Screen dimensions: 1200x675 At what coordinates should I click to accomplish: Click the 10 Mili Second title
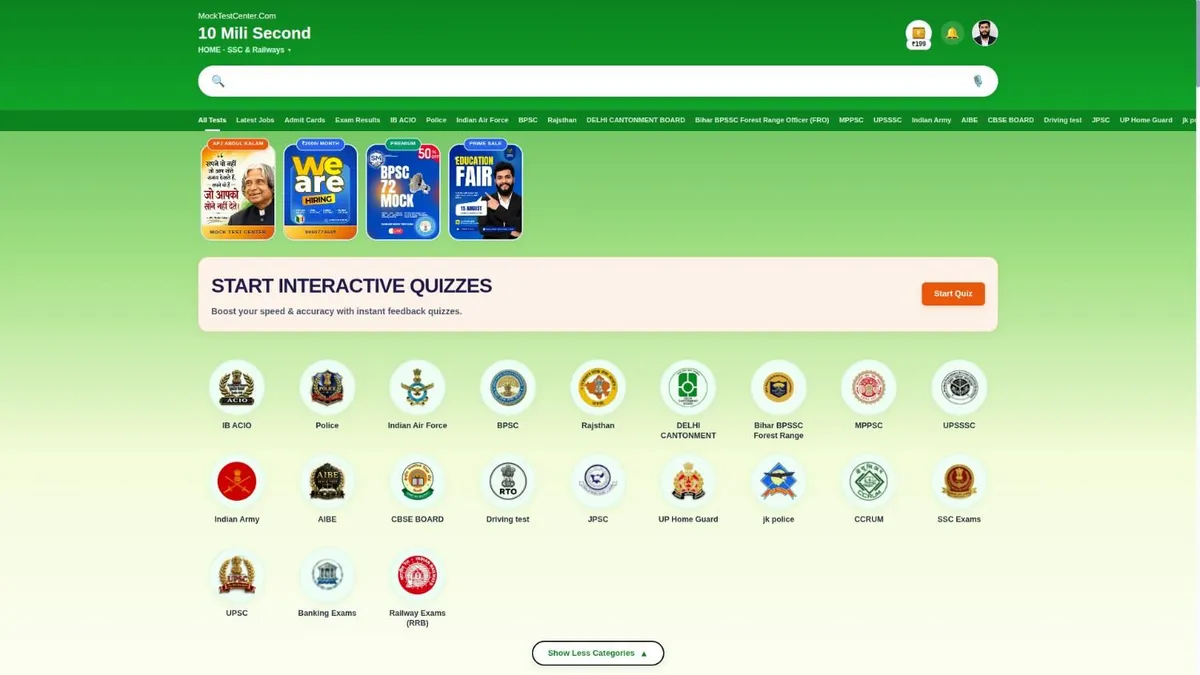coord(254,33)
